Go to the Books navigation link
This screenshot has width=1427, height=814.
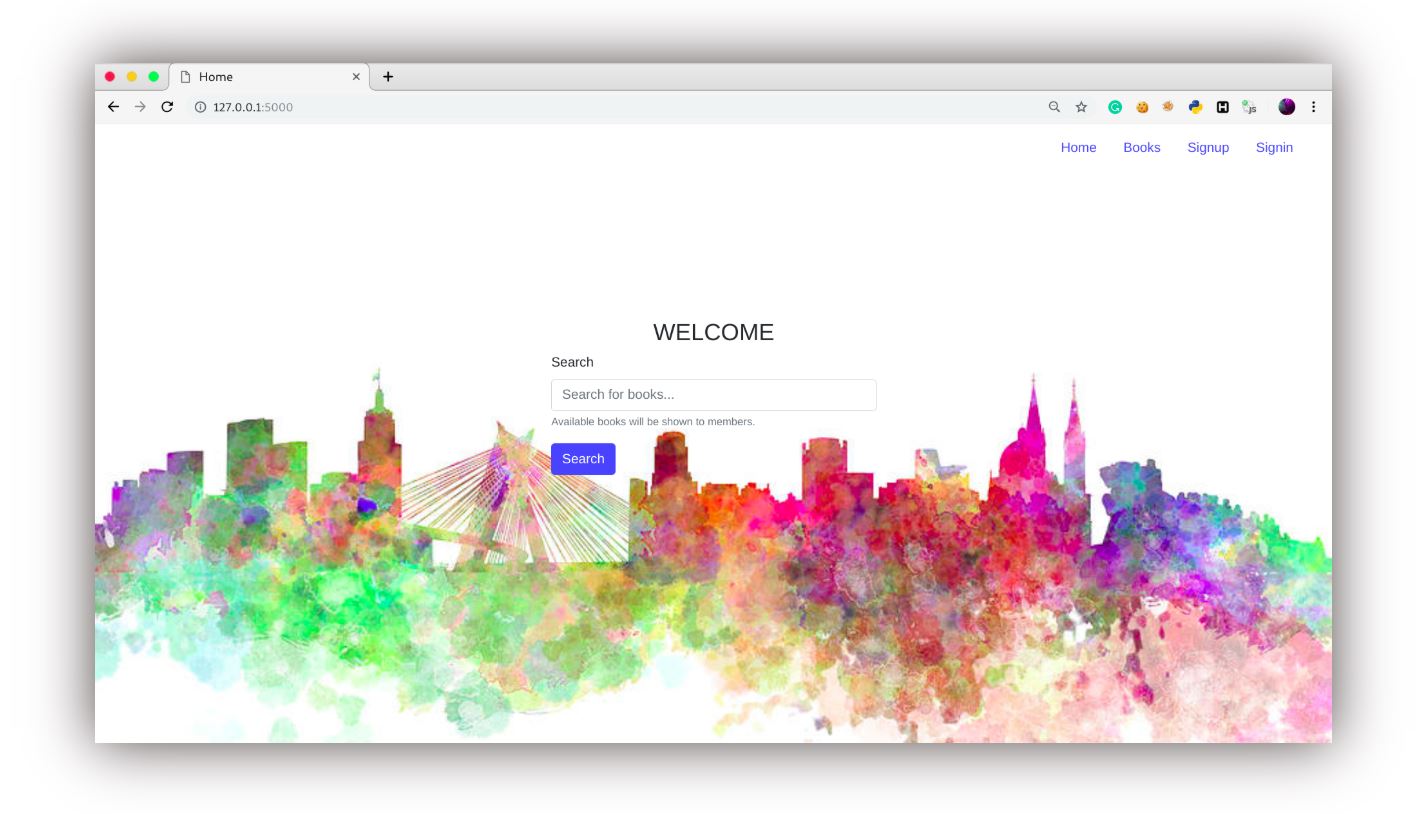[1142, 148]
